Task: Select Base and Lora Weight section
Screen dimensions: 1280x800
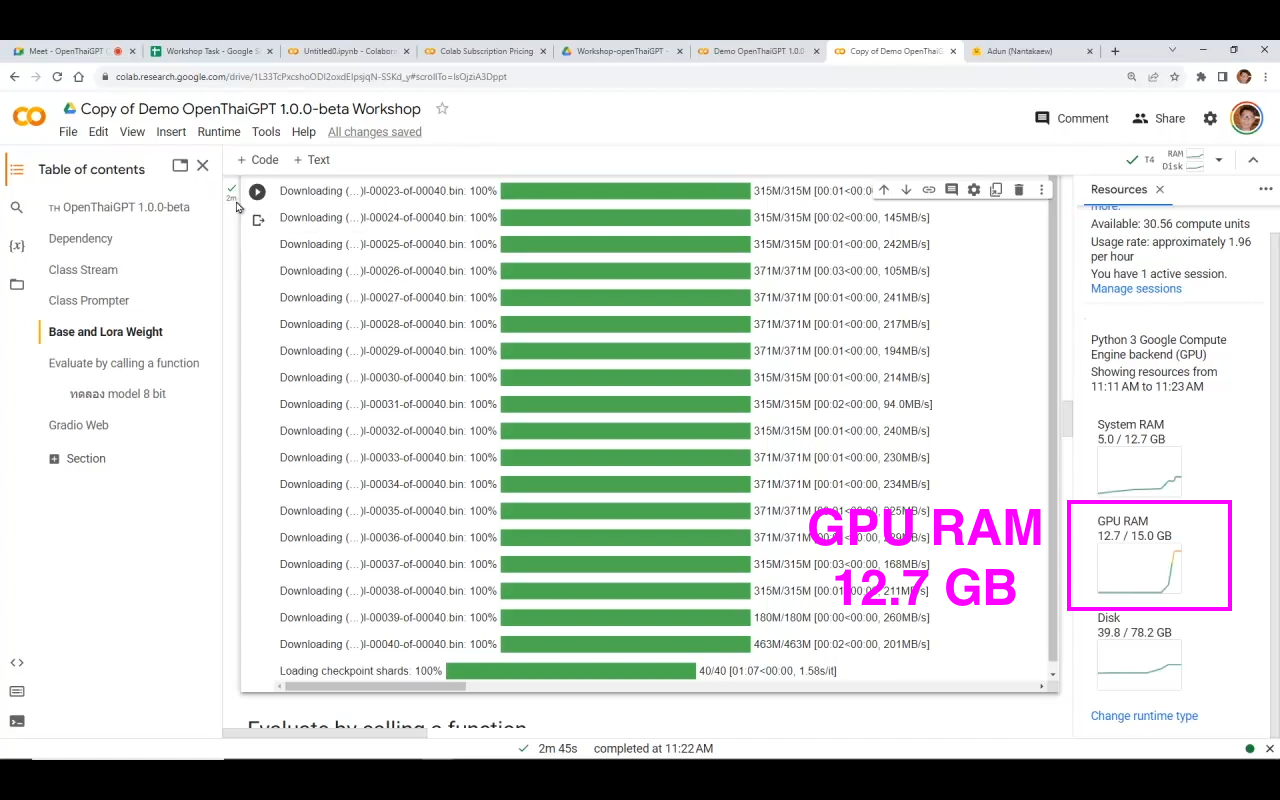Action: click(105, 332)
